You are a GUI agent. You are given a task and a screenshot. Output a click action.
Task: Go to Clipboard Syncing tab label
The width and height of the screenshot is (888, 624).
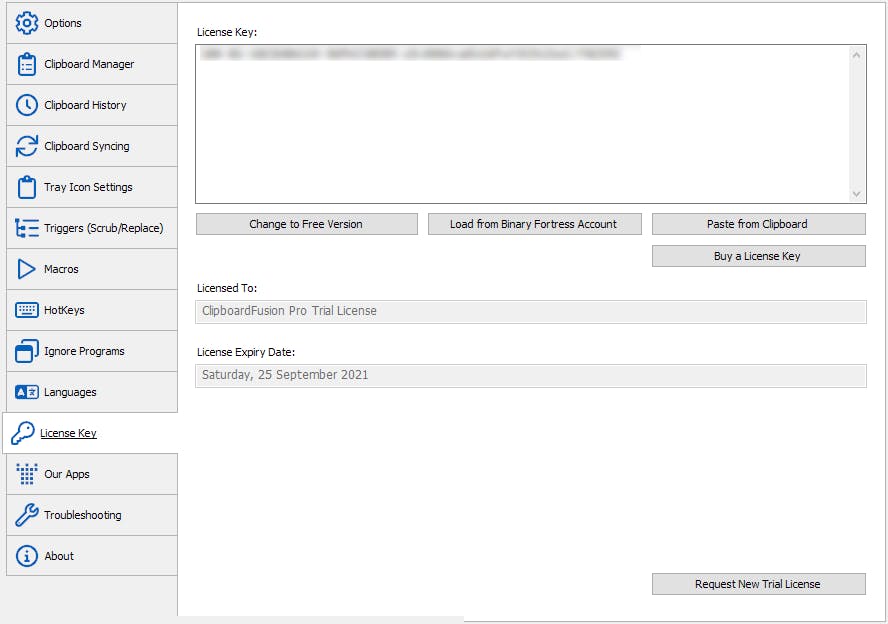(x=87, y=146)
